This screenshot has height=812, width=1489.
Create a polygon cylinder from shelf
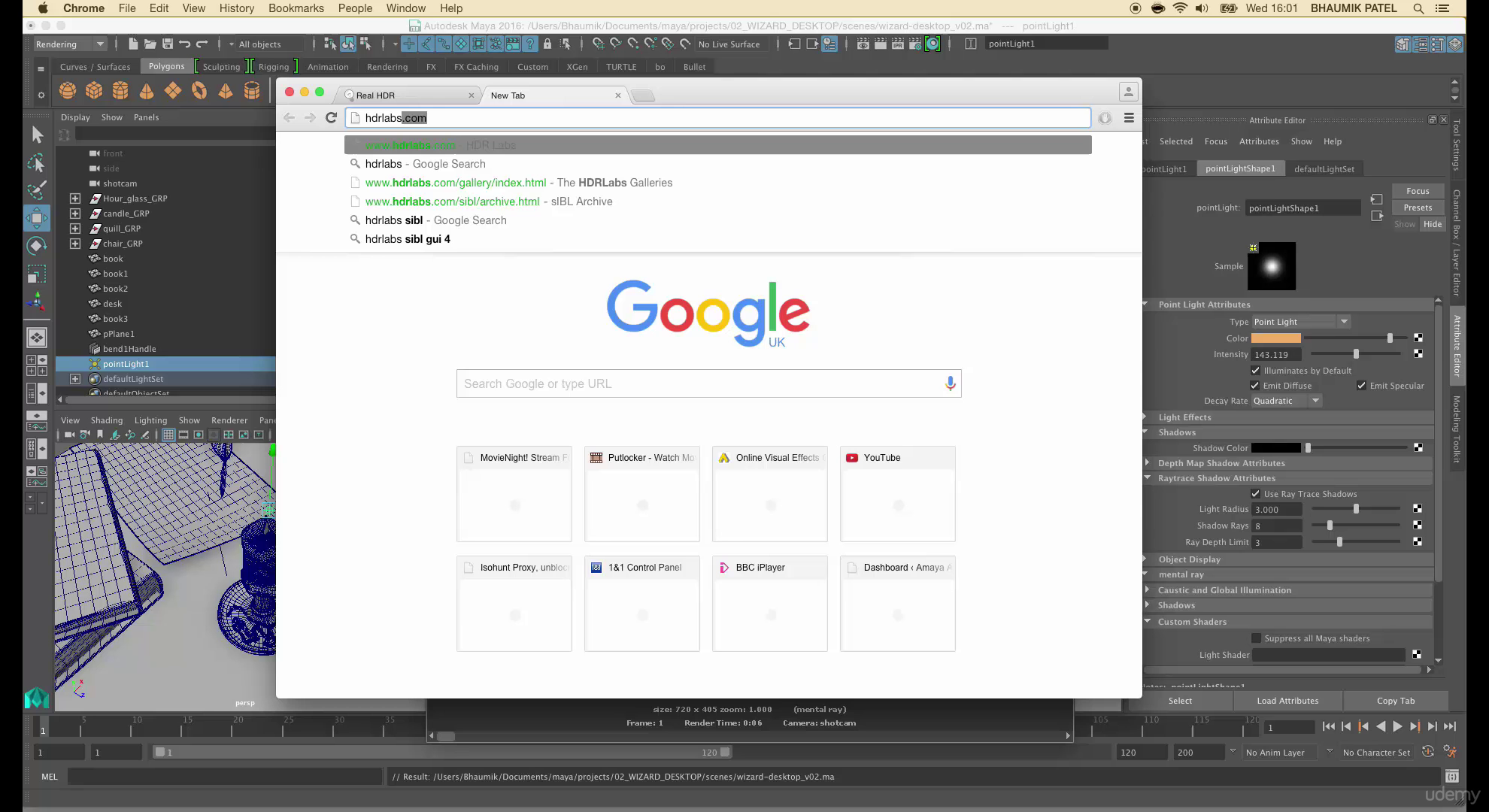(120, 91)
